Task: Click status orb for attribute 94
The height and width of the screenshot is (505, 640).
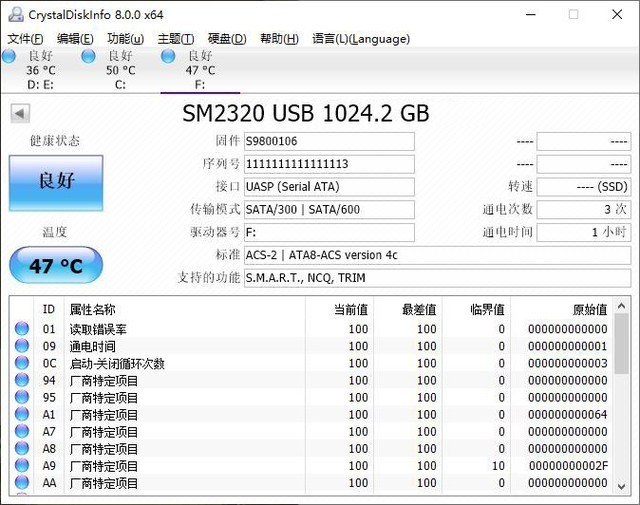Action: 22,380
